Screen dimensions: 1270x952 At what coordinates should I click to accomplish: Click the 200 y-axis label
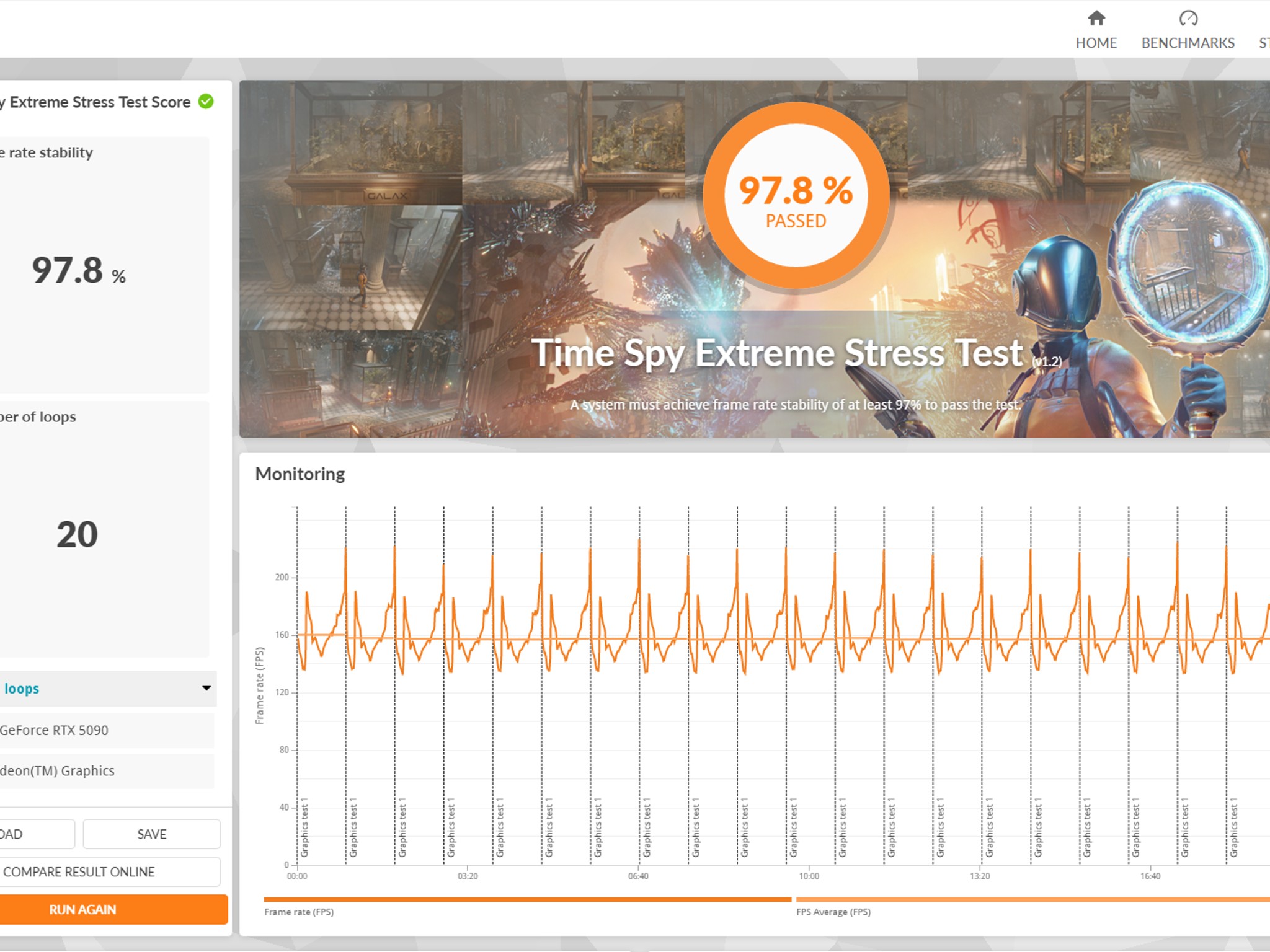pyautogui.click(x=282, y=577)
